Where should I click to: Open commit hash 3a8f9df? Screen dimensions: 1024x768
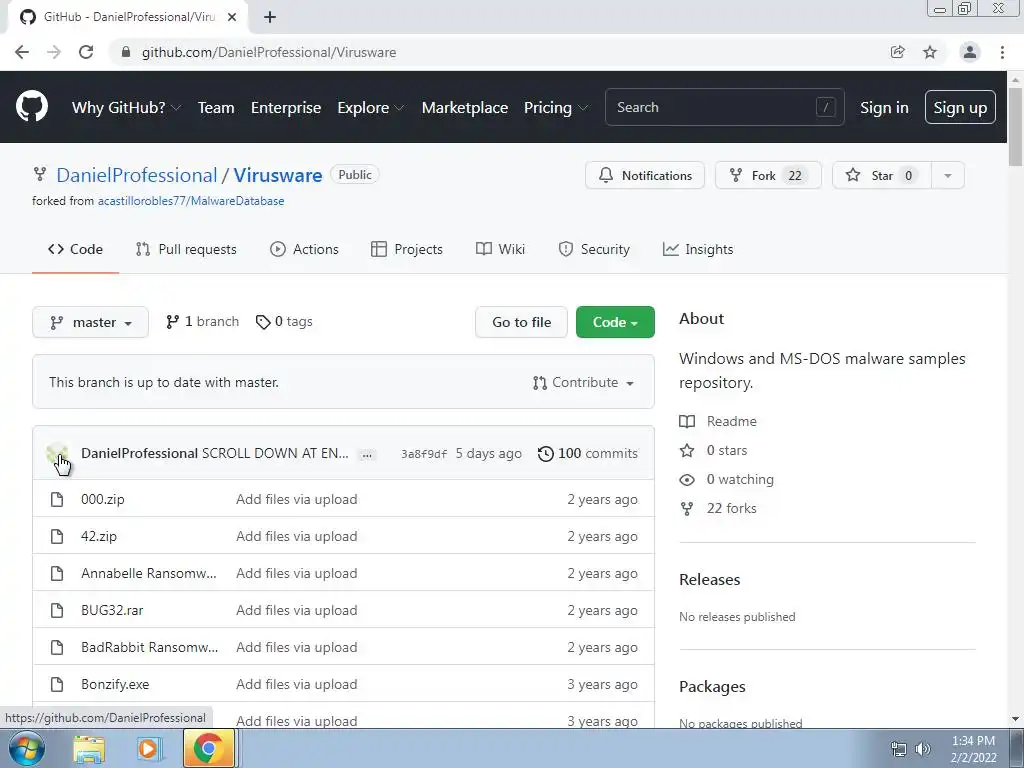[424, 455]
